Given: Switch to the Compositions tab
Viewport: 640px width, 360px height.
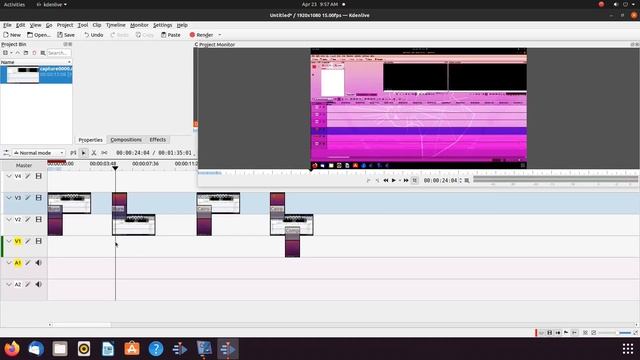Looking at the screenshot, I should pos(126,140).
